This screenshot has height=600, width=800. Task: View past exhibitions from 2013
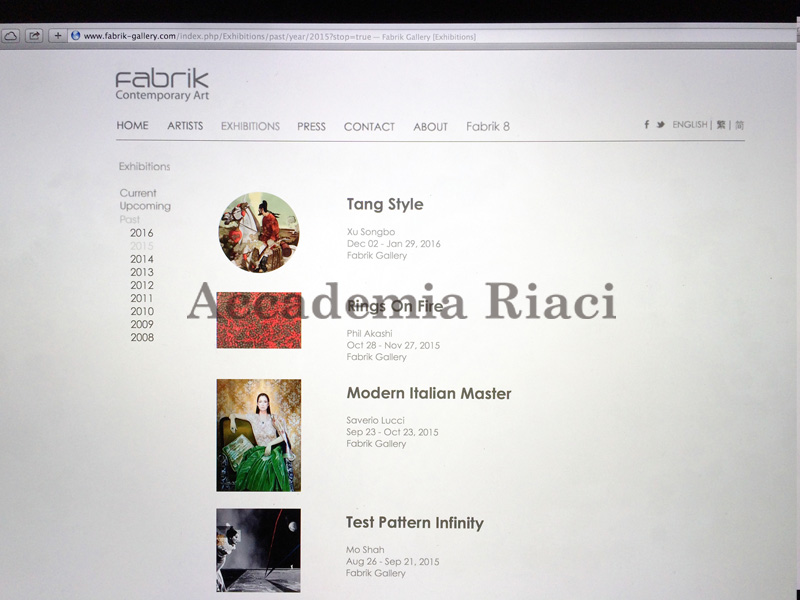pyautogui.click(x=141, y=272)
